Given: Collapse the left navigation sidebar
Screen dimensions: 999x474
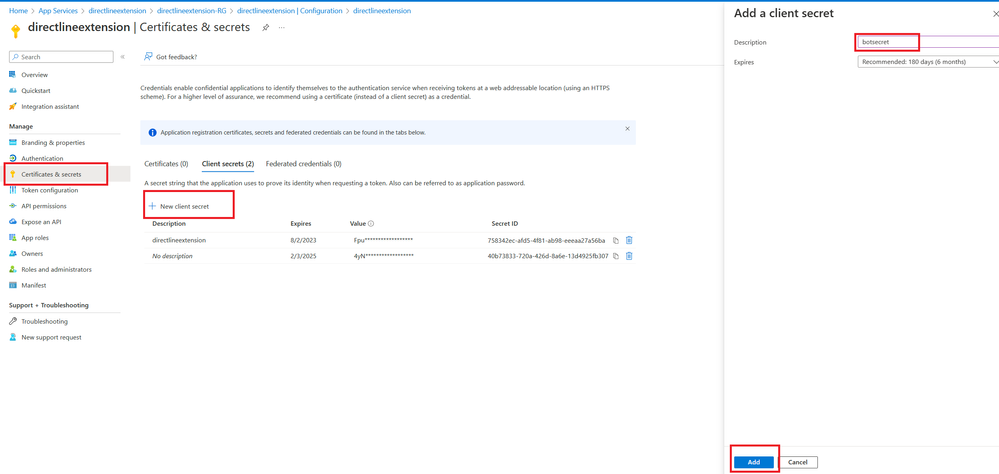Looking at the screenshot, I should 122,57.
